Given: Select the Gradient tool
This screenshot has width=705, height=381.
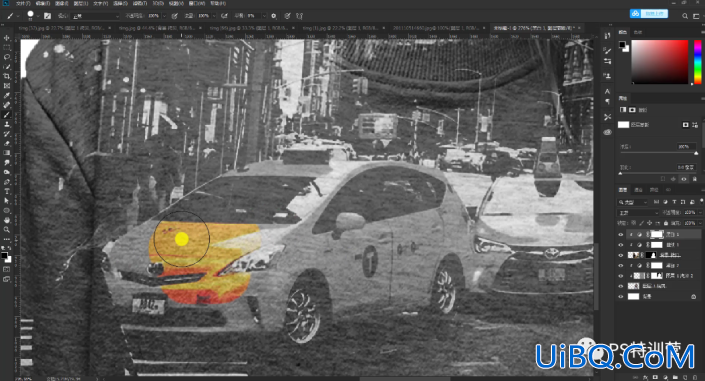Looking at the screenshot, I should click(x=7, y=153).
